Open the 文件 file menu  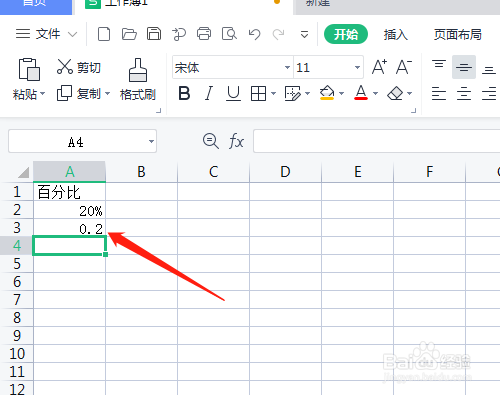tap(48, 34)
